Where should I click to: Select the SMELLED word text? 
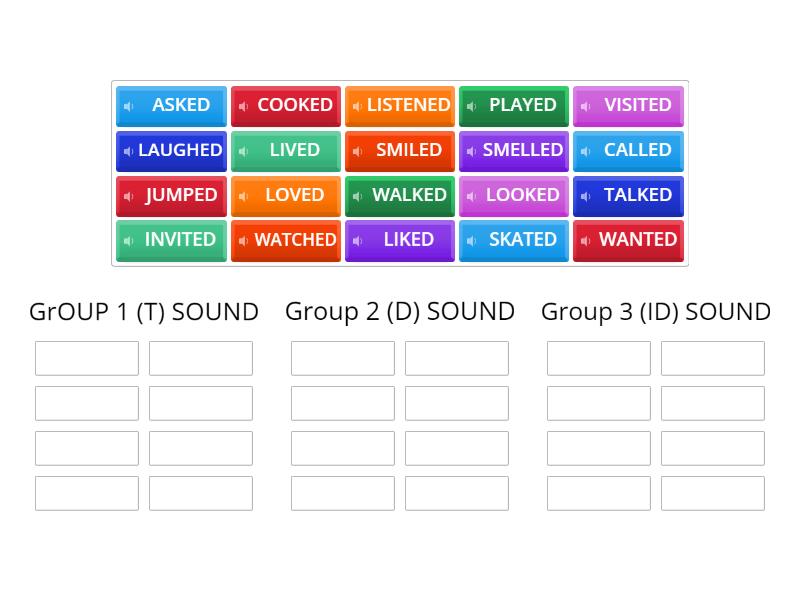pos(523,149)
